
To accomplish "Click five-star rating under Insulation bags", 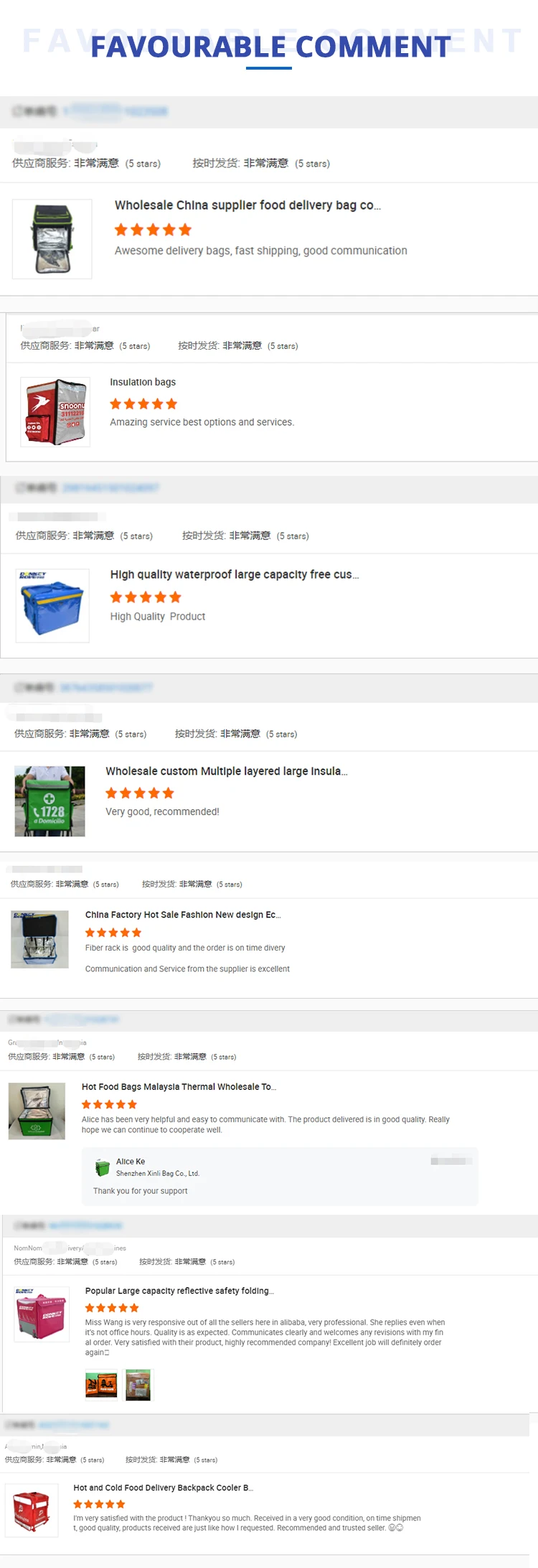I will click(143, 404).
